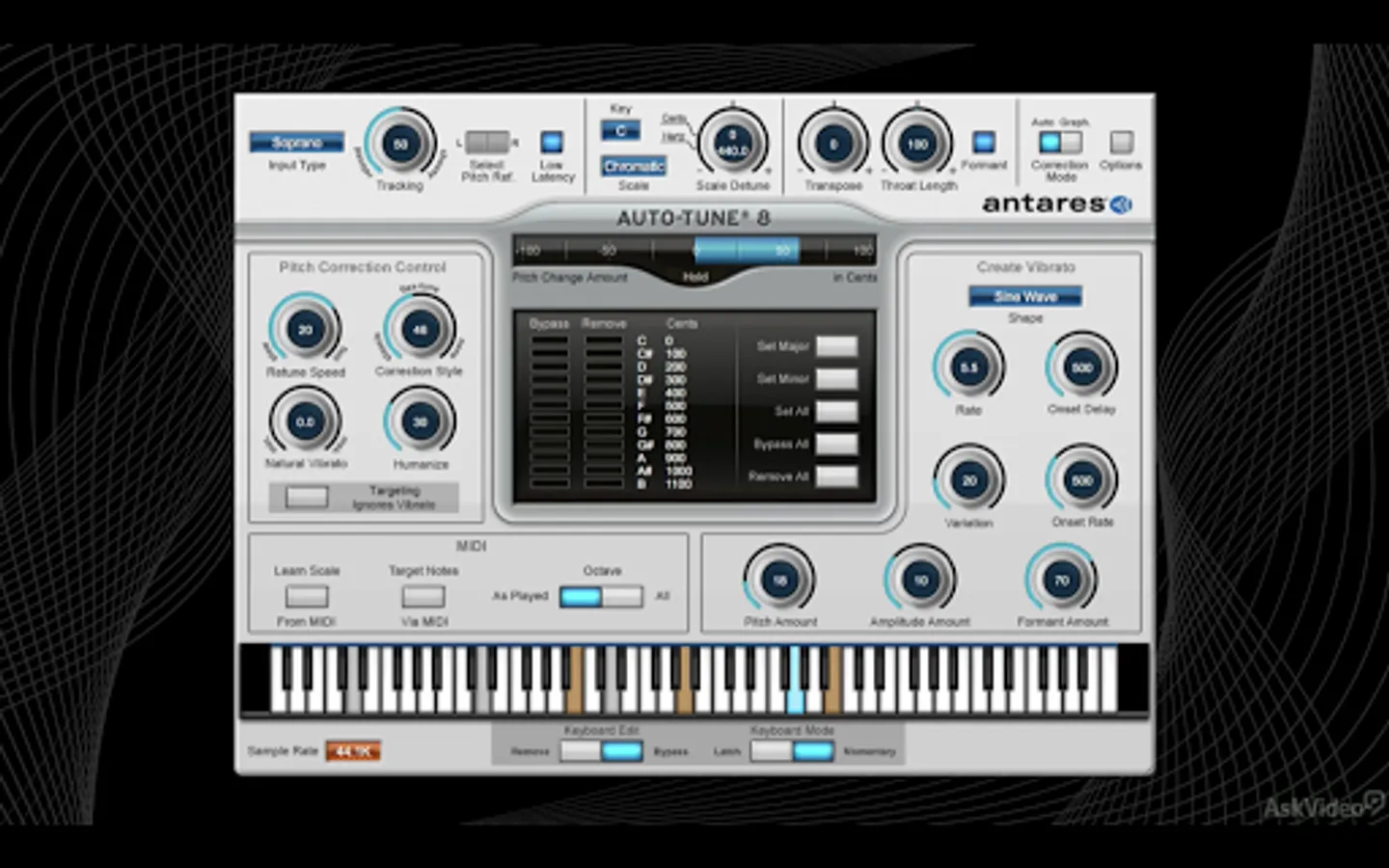Viewport: 1389px width, 868px height.
Task: Click the 44.1K Sample Rate display
Action: [353, 751]
